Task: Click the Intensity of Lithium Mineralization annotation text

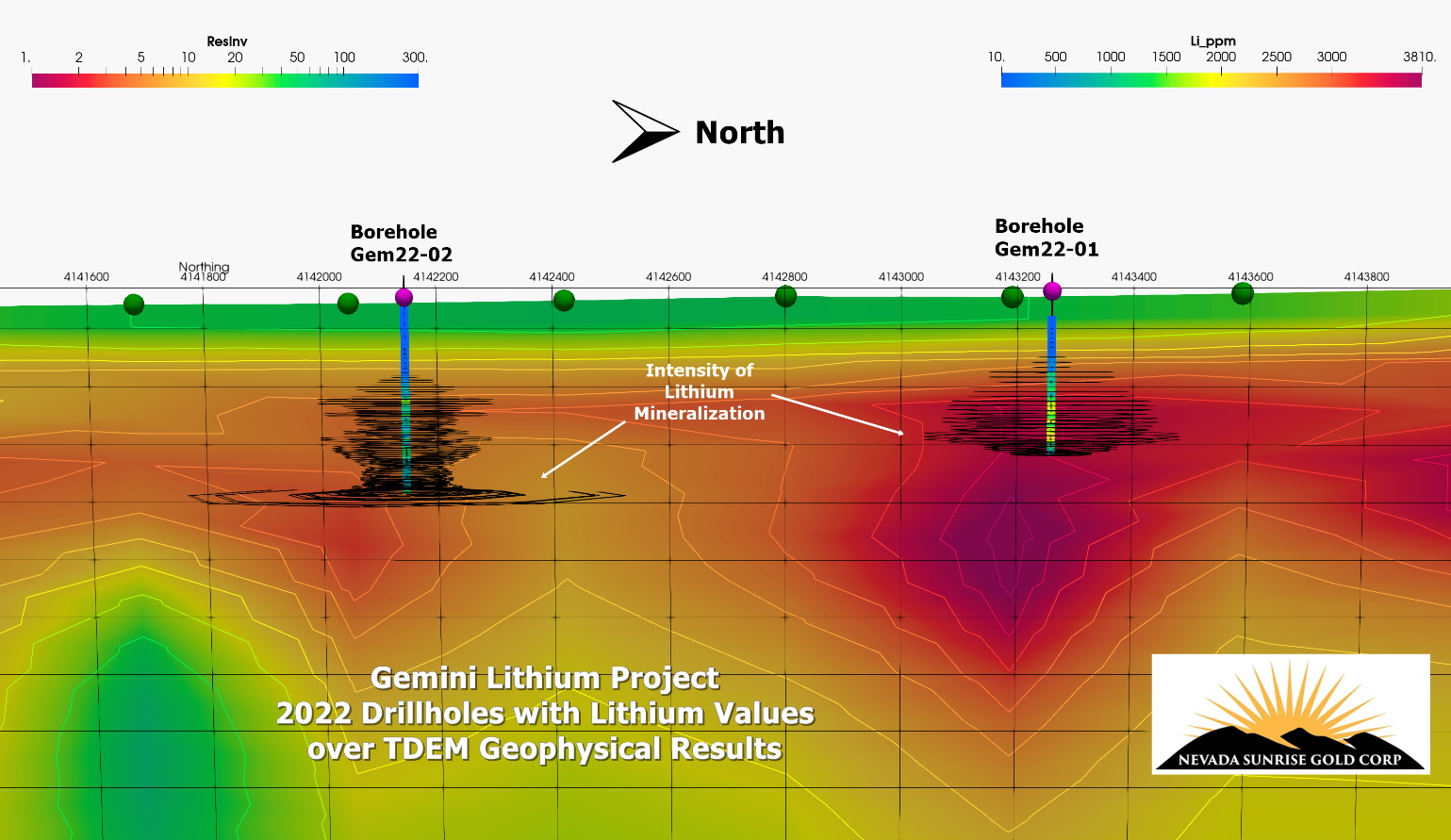Action: tap(699, 392)
